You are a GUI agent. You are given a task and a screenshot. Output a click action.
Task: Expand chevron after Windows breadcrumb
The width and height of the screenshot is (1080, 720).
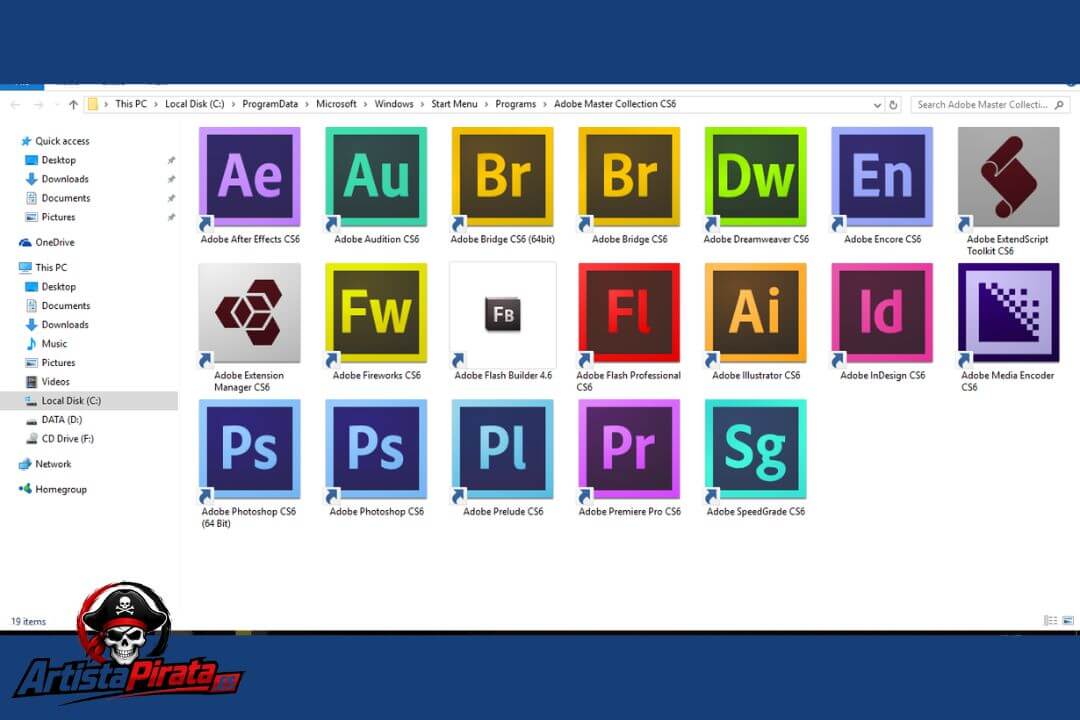[422, 104]
